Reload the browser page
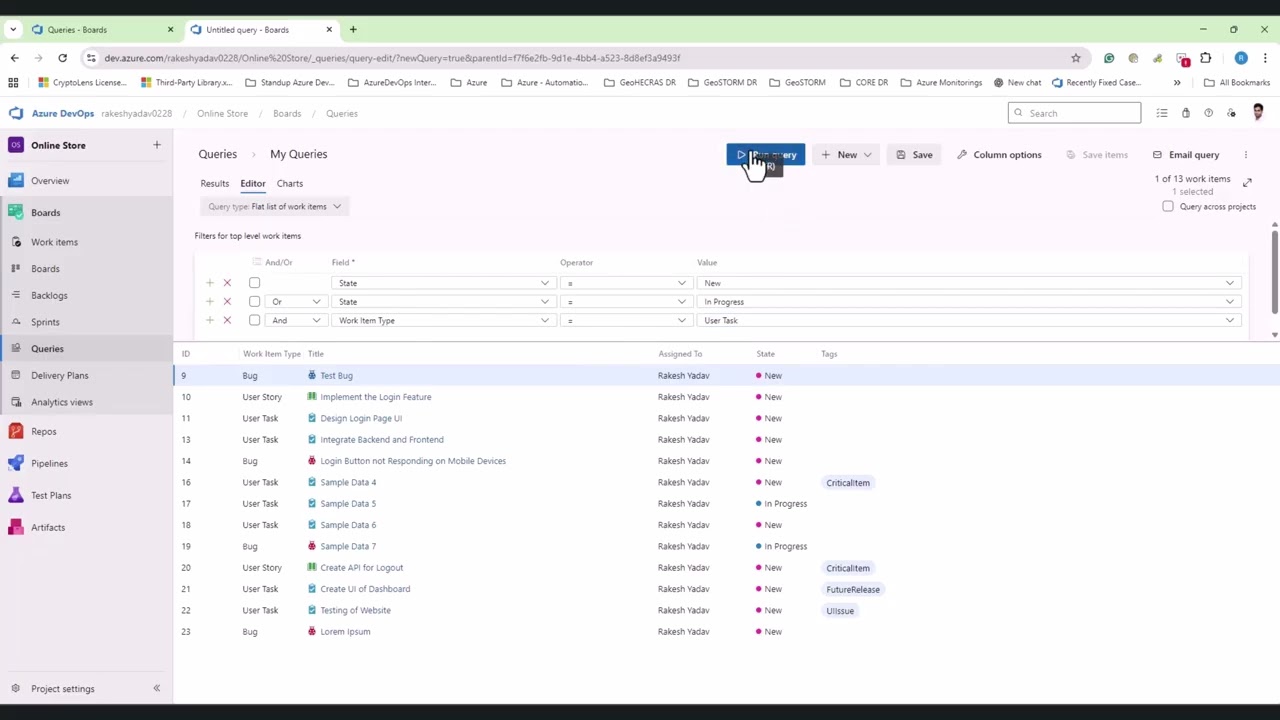This screenshot has width=1280, height=720. click(62, 58)
